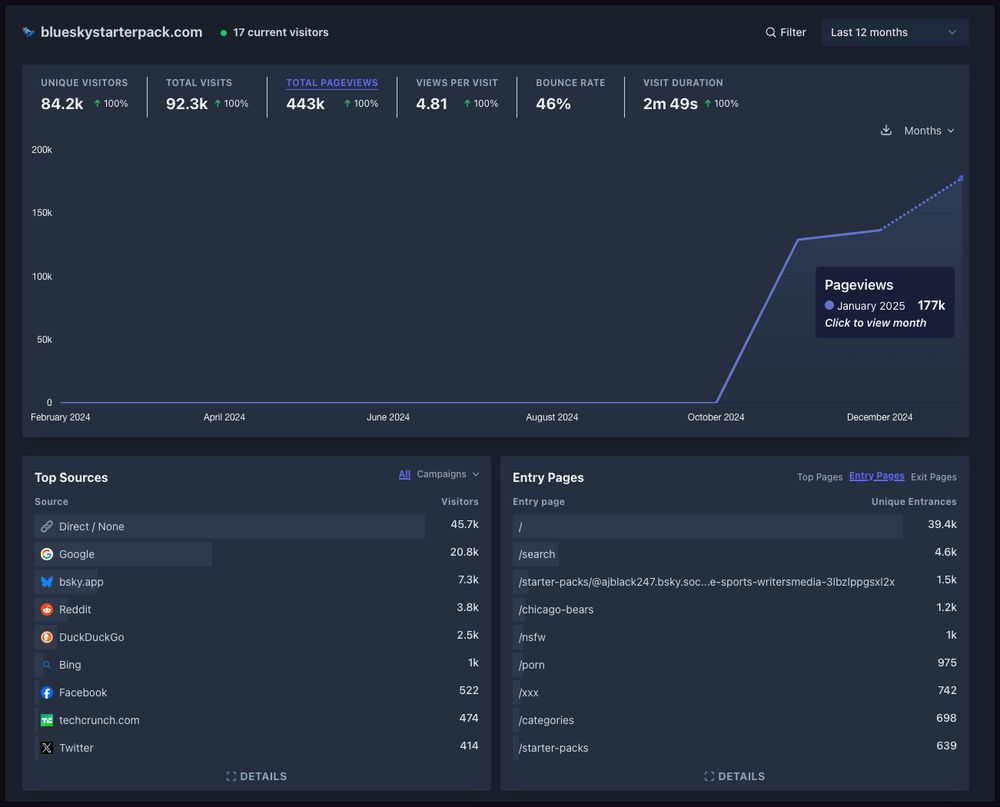Click the January 2025 data point on chart
The width and height of the screenshot is (1000, 807).
pos(961,178)
